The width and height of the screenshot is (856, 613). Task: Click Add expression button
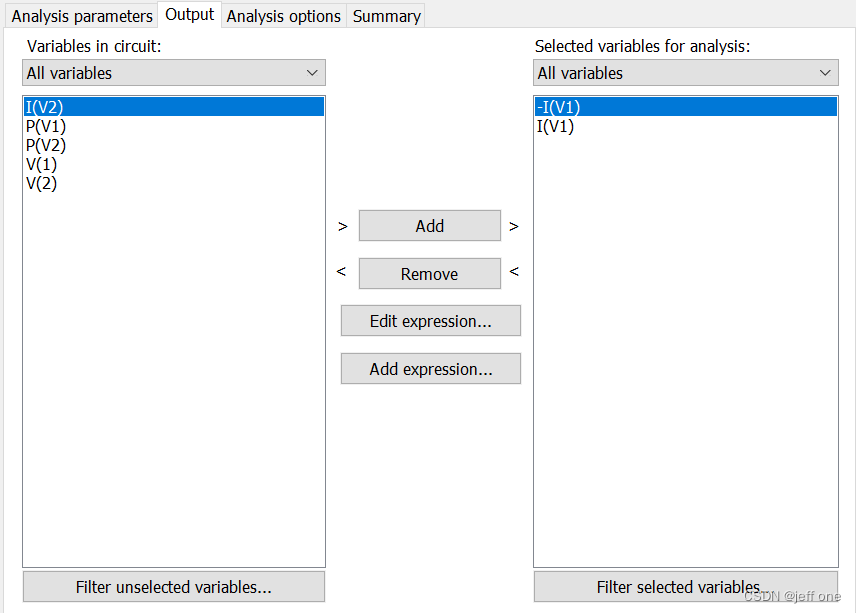coord(430,369)
